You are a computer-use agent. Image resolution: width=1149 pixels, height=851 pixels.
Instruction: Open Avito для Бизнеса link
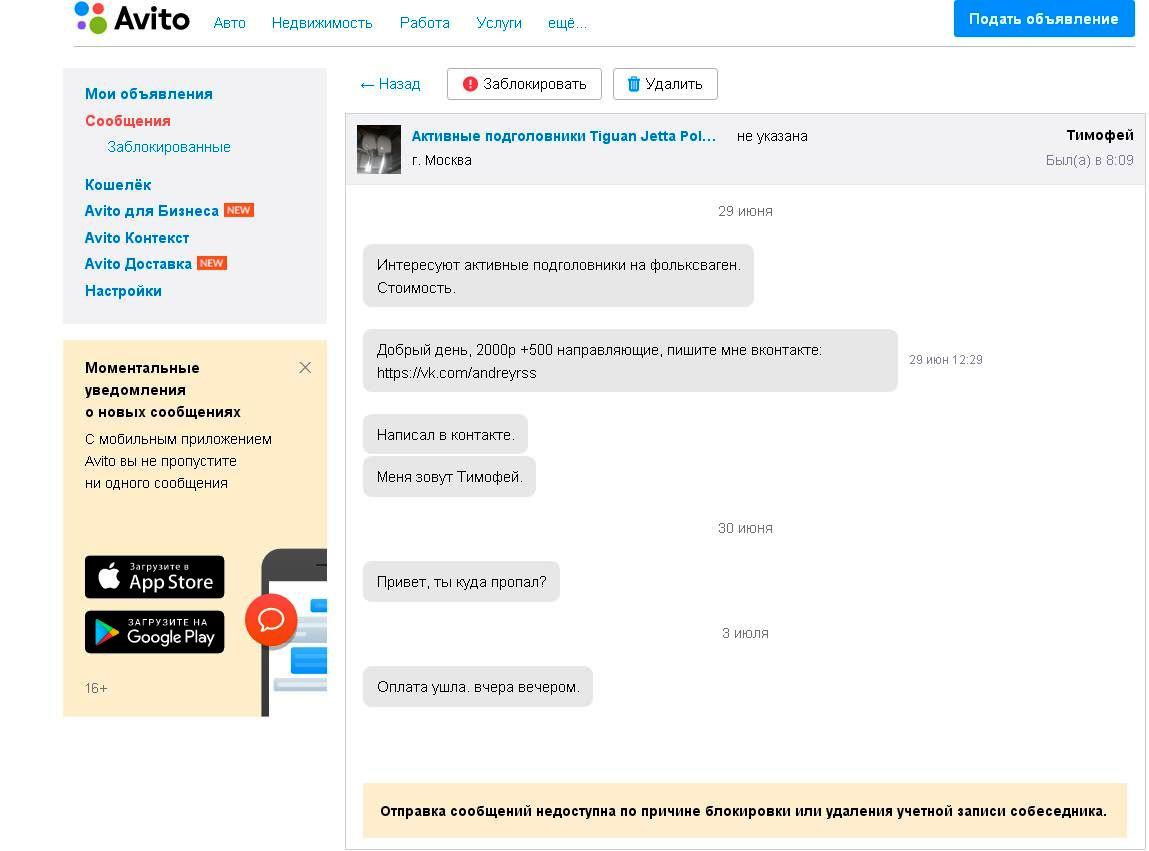[152, 211]
